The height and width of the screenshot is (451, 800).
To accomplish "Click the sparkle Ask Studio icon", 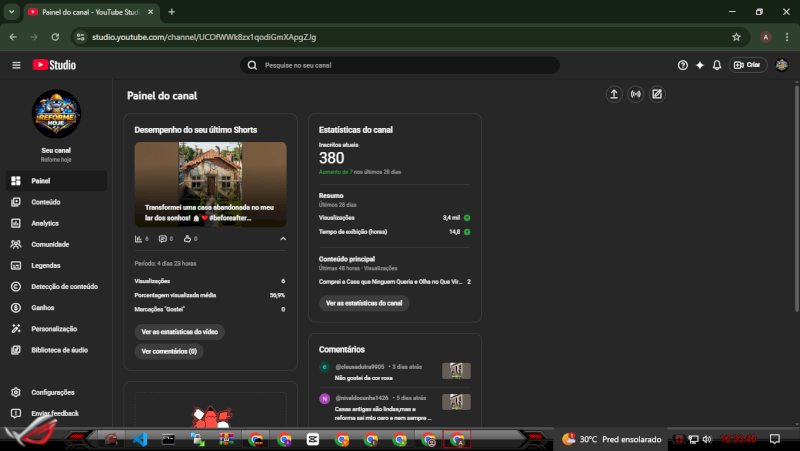I will 700,65.
